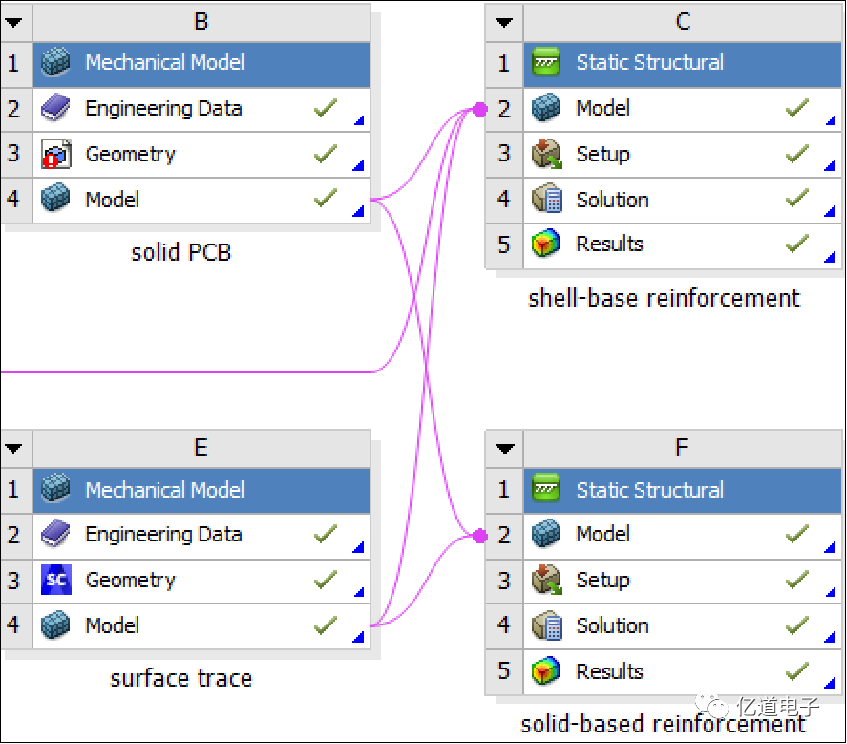Click the Engineering Data book icon in system B
Screen dimensions: 847x744
tap(56, 108)
